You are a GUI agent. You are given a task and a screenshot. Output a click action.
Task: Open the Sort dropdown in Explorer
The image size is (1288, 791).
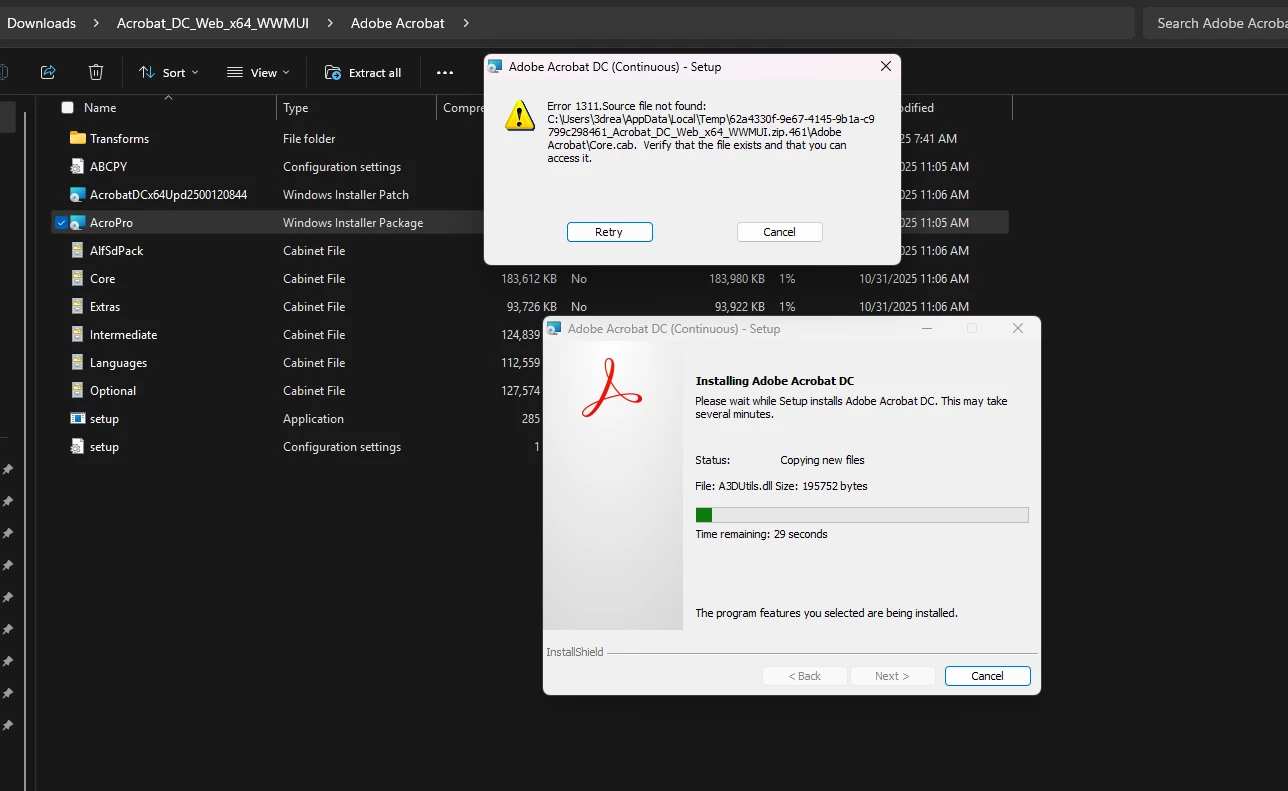pos(168,72)
